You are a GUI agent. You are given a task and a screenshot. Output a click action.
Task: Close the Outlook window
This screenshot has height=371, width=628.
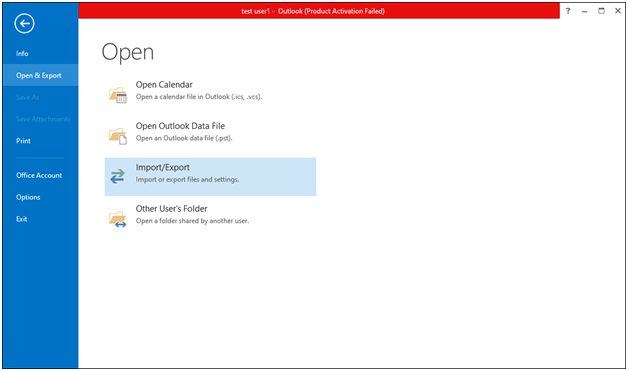618,11
